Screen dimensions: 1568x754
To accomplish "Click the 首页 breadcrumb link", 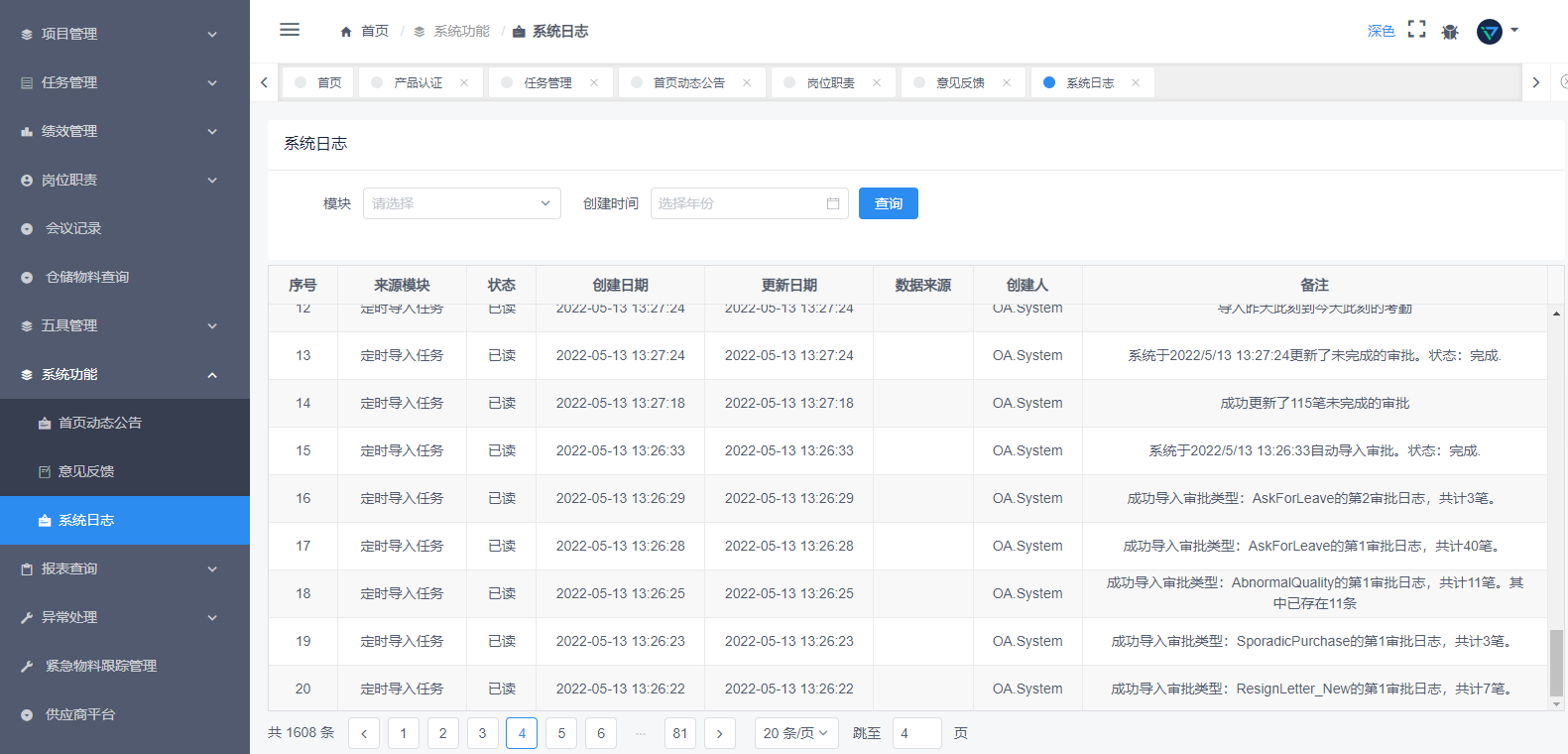I will pyautogui.click(x=375, y=32).
